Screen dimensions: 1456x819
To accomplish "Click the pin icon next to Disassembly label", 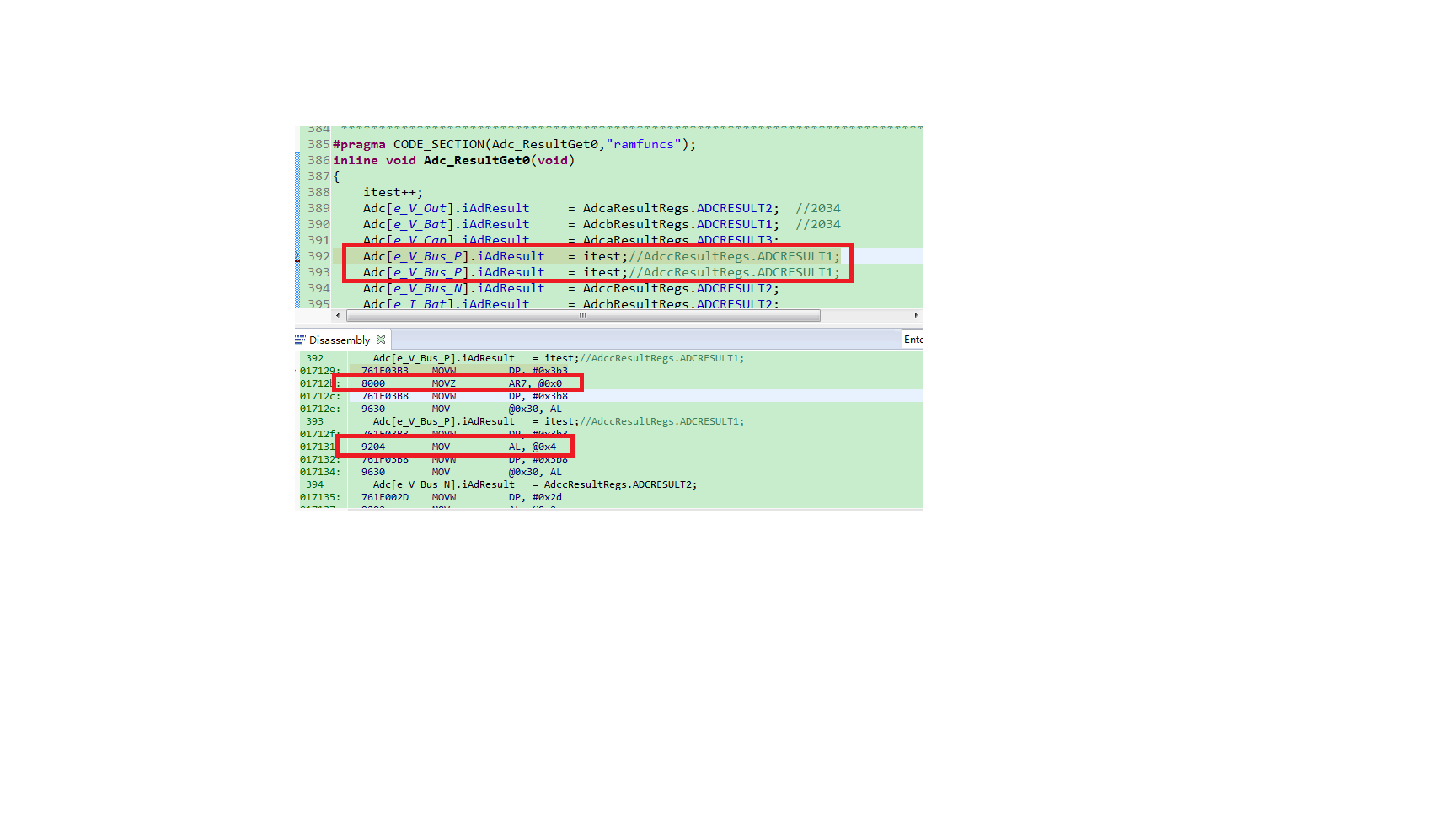I will tap(381, 339).
